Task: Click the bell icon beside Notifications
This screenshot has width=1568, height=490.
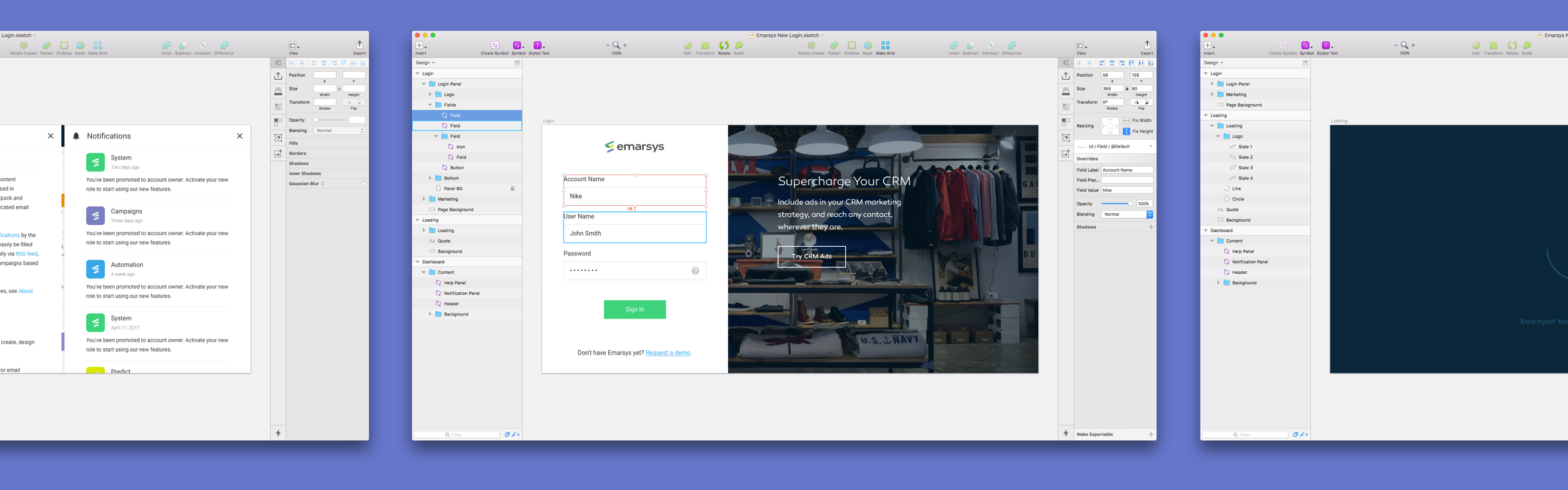Action: tap(76, 136)
